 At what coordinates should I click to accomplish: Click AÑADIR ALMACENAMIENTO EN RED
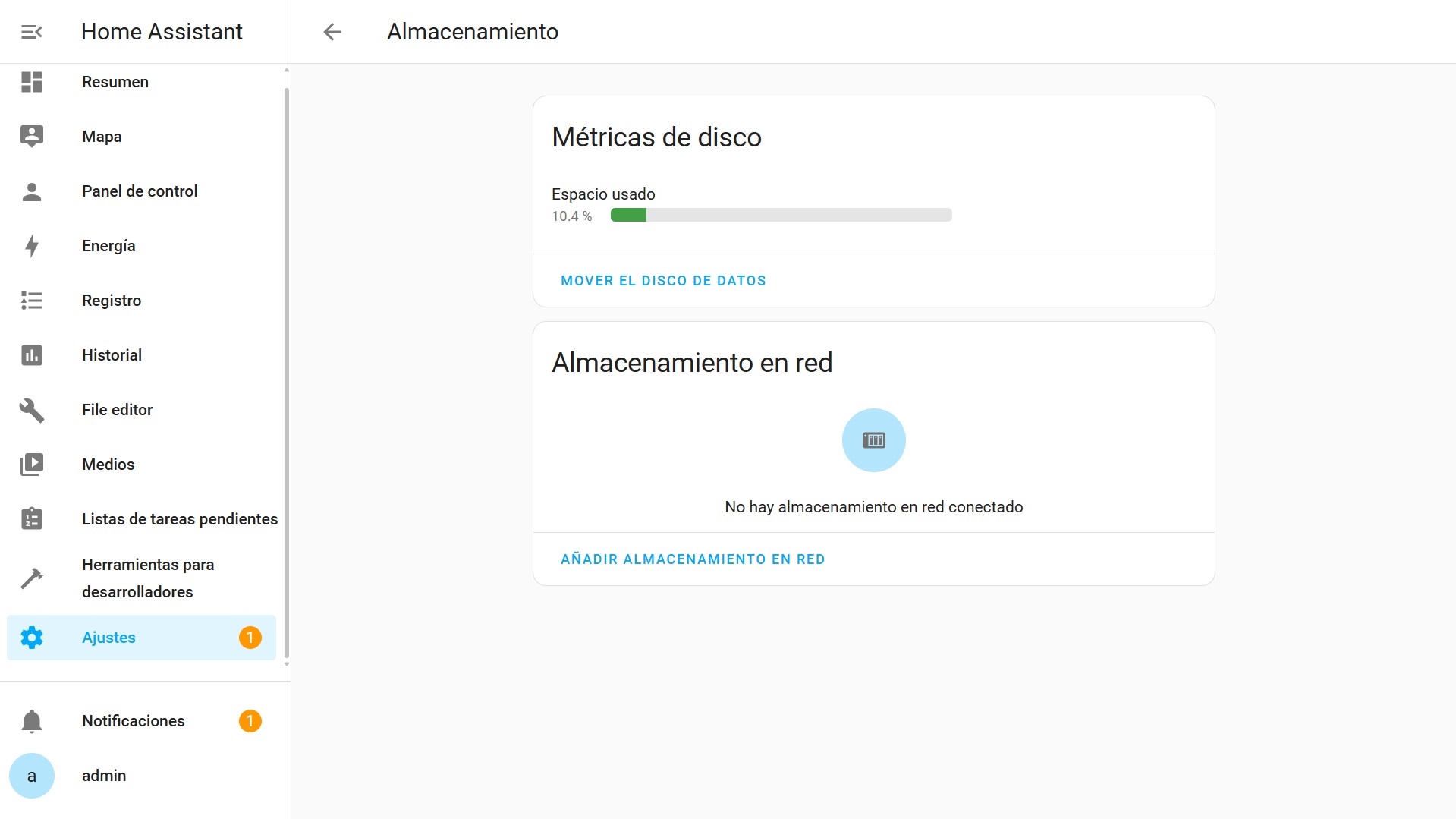pos(693,559)
